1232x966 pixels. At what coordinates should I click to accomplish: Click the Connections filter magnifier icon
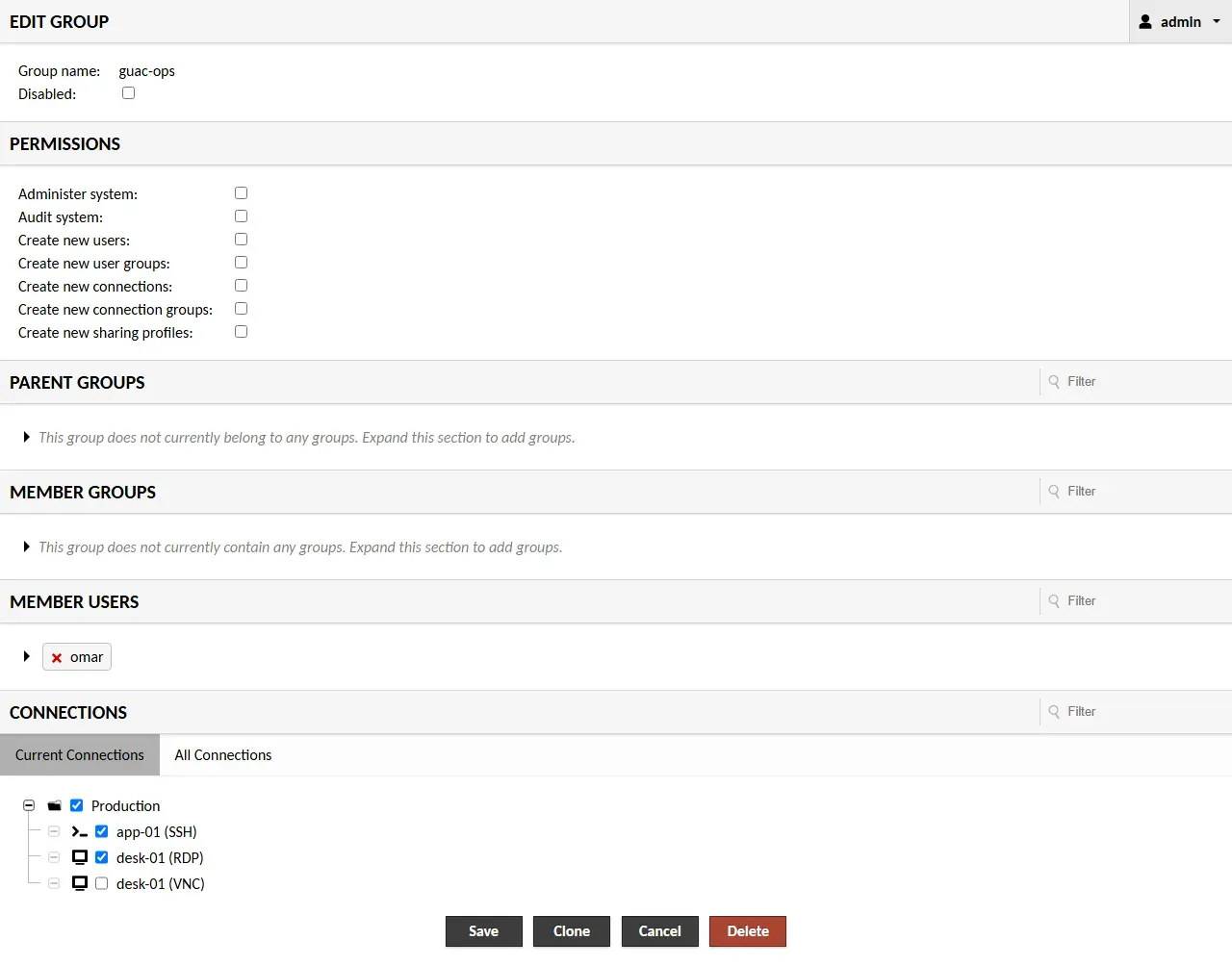point(1054,712)
